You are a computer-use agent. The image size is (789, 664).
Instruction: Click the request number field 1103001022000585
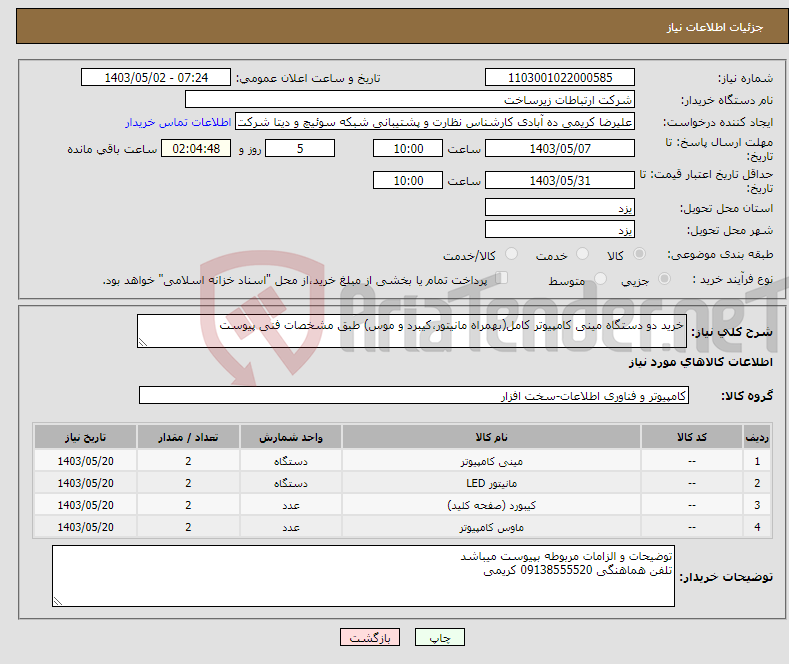560,77
